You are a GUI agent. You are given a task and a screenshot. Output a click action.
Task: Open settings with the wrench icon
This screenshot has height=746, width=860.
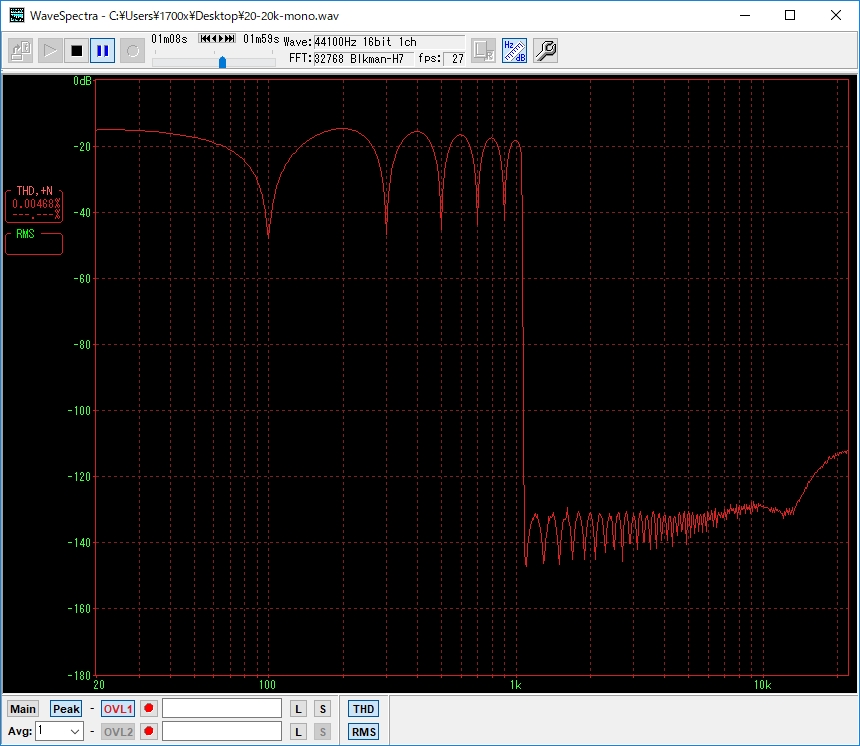(x=545, y=50)
